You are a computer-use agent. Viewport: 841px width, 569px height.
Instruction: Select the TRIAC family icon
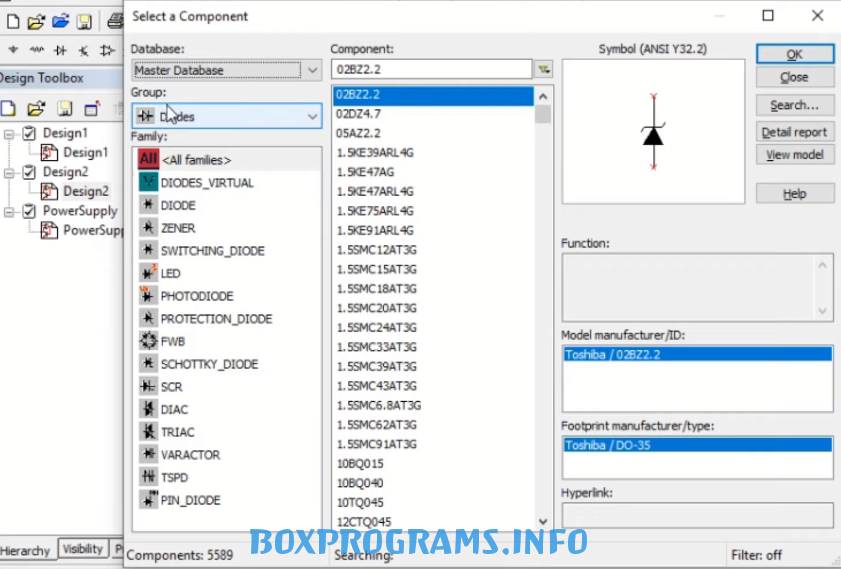pyautogui.click(x=148, y=432)
